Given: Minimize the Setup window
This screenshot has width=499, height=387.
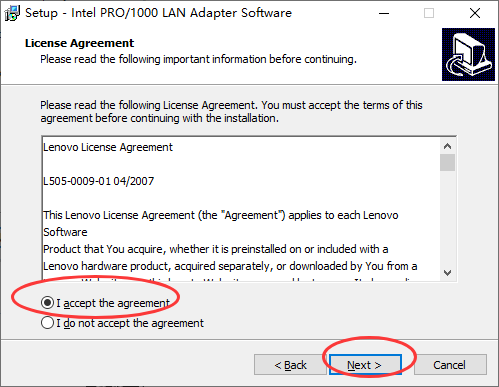Looking at the screenshot, I should [x=384, y=13].
